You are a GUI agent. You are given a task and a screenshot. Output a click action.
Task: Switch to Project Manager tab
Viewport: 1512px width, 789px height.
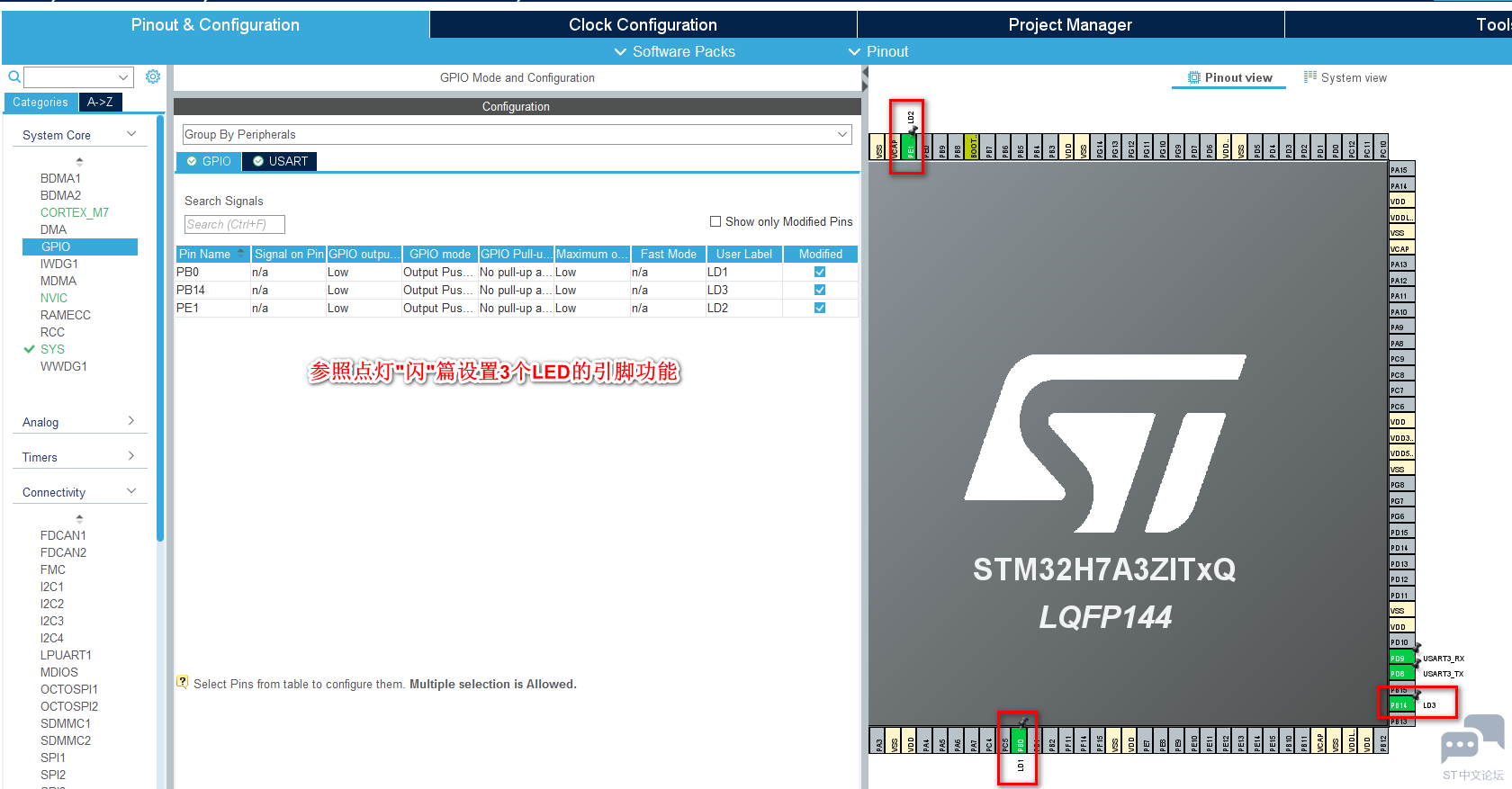pos(1070,24)
